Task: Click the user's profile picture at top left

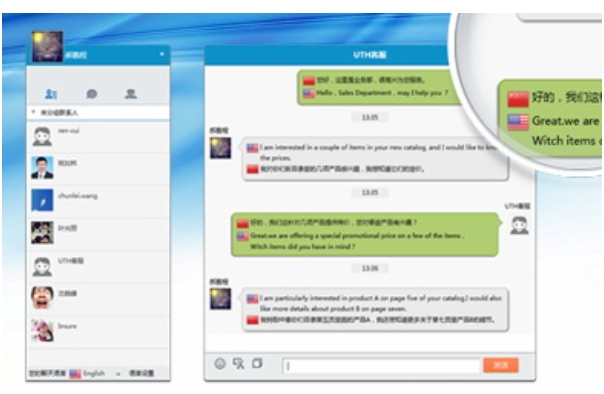Action: [x=47, y=47]
